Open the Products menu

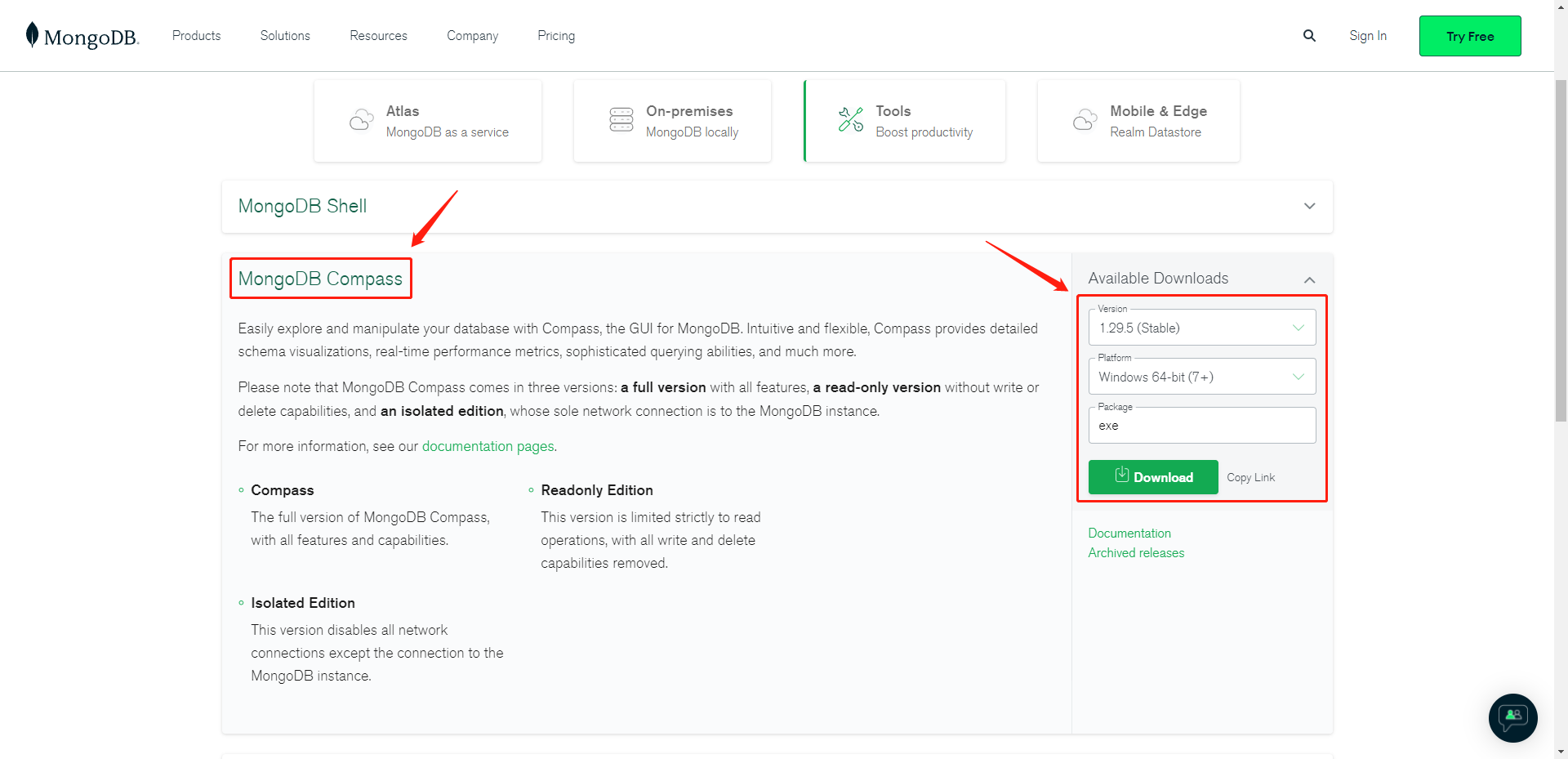196,36
